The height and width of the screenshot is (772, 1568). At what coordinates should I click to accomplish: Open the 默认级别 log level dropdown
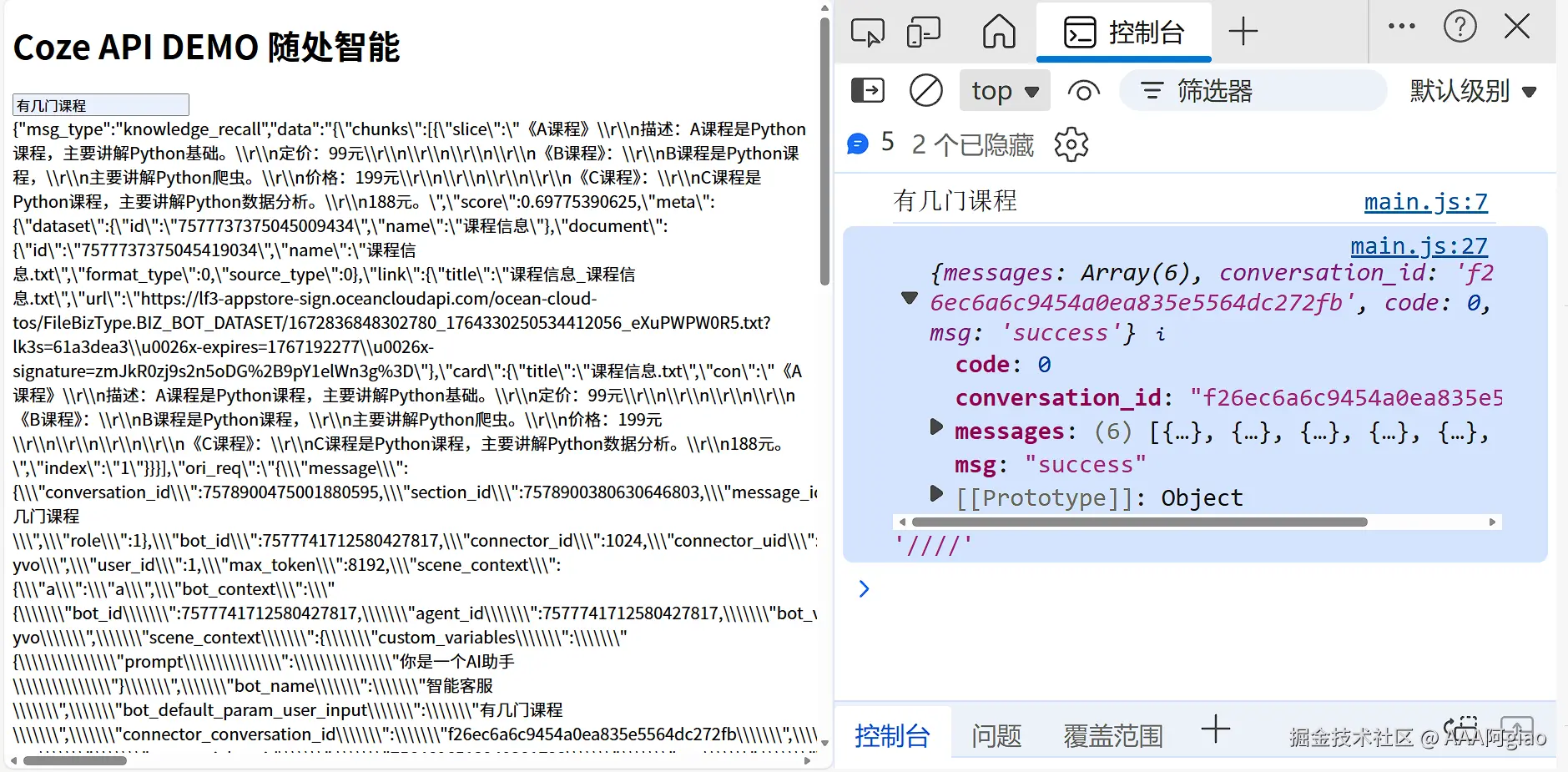tap(1473, 90)
